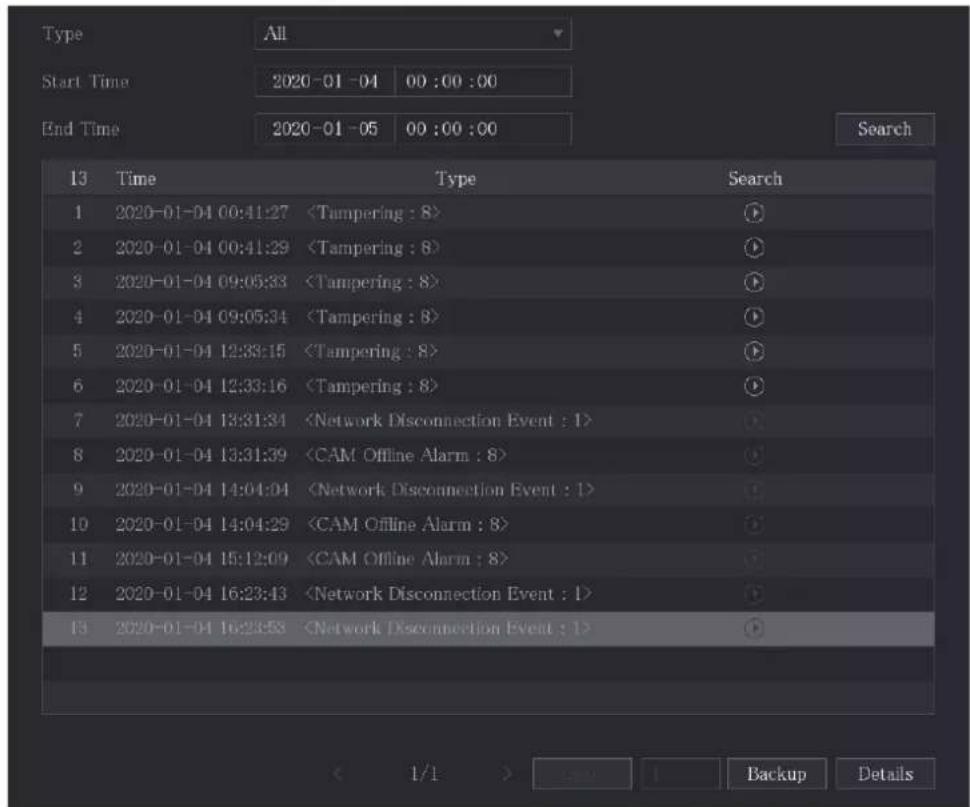The height and width of the screenshot is (807, 970).
Task: Play recording for event at 00:41:29
Action: pyautogui.click(x=753, y=247)
